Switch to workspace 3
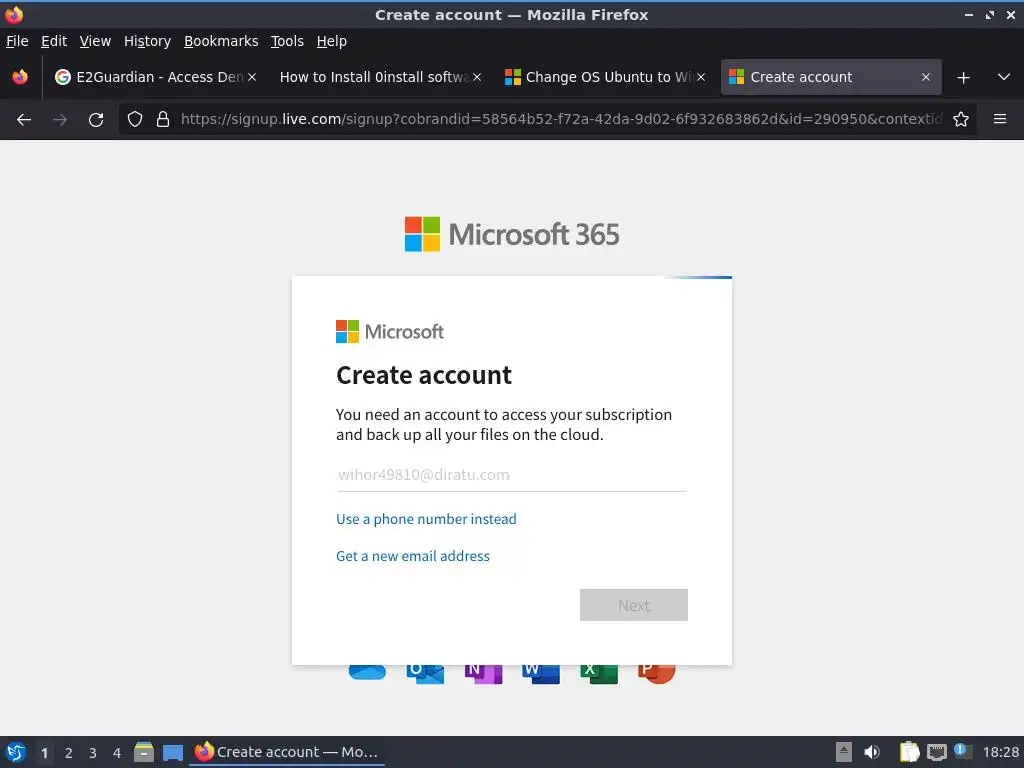Screen dimensions: 1024x768 click(x=93, y=753)
